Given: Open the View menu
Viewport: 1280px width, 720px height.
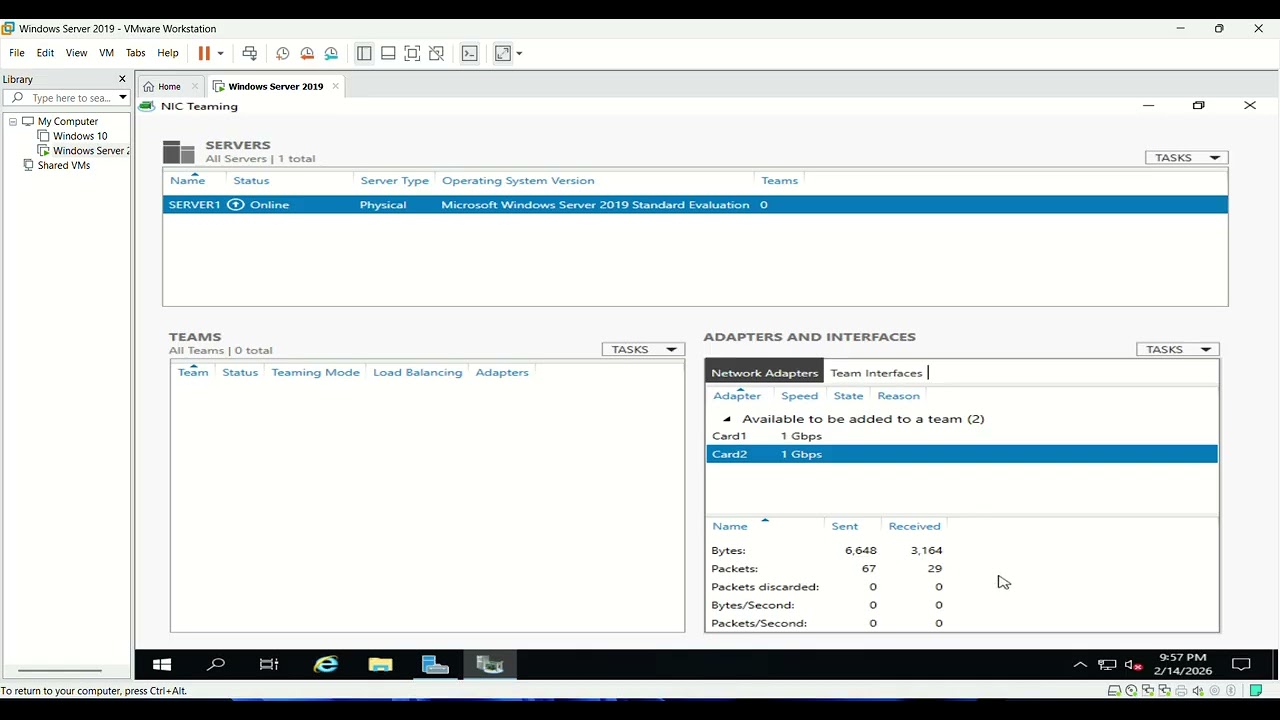Looking at the screenshot, I should click(76, 53).
